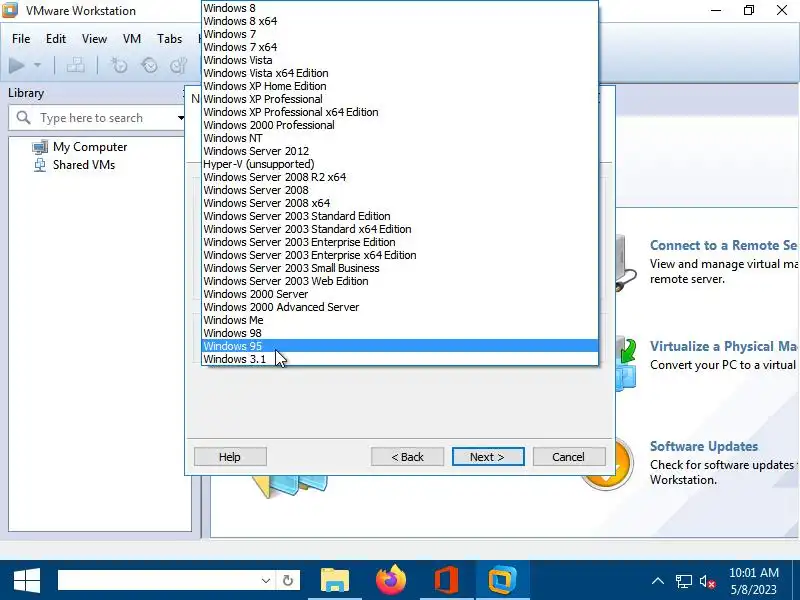Select My Computer in the library tree
Screen dimensions: 800x600
point(90,147)
